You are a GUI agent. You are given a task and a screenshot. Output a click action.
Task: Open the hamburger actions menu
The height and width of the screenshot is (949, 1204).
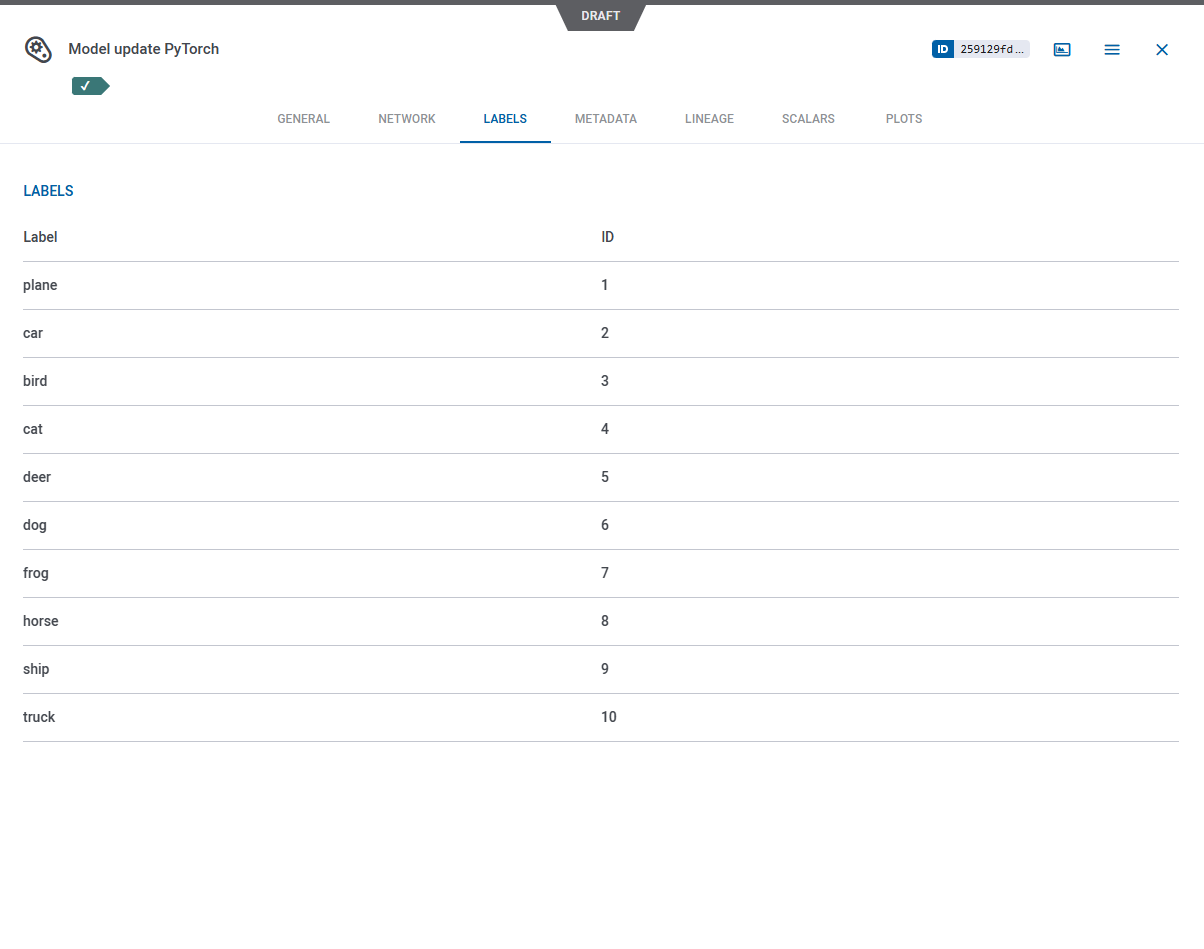click(1112, 49)
